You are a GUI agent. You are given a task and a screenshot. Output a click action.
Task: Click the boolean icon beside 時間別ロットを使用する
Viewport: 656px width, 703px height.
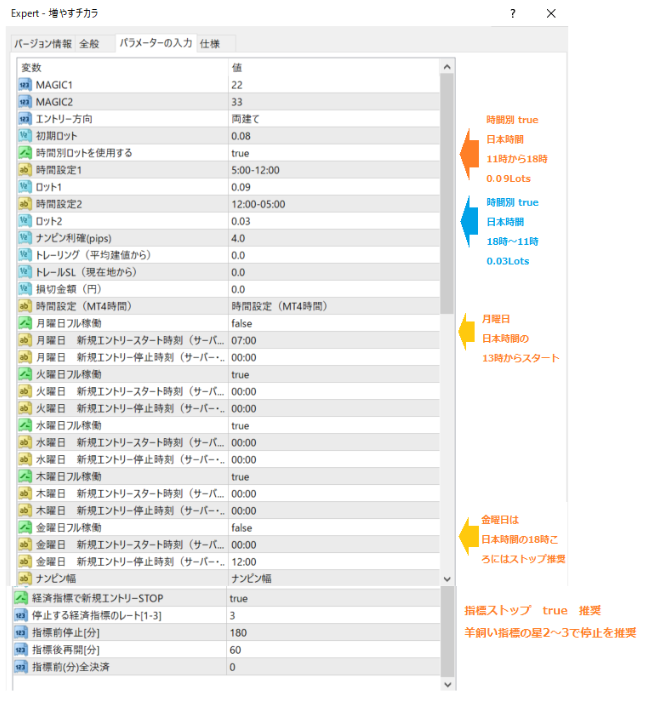click(25, 153)
